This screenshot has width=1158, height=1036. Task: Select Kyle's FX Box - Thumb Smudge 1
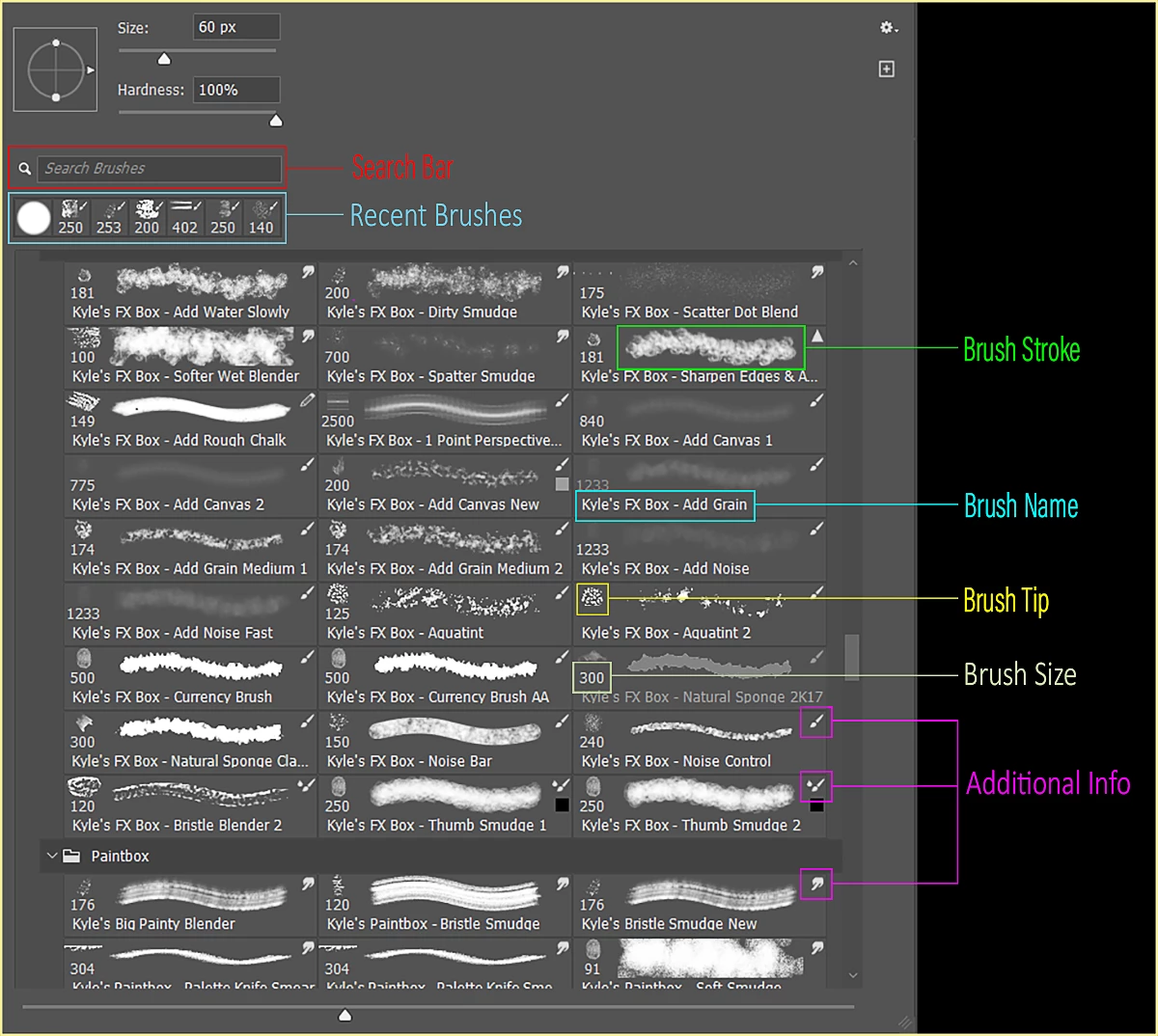pos(445,806)
